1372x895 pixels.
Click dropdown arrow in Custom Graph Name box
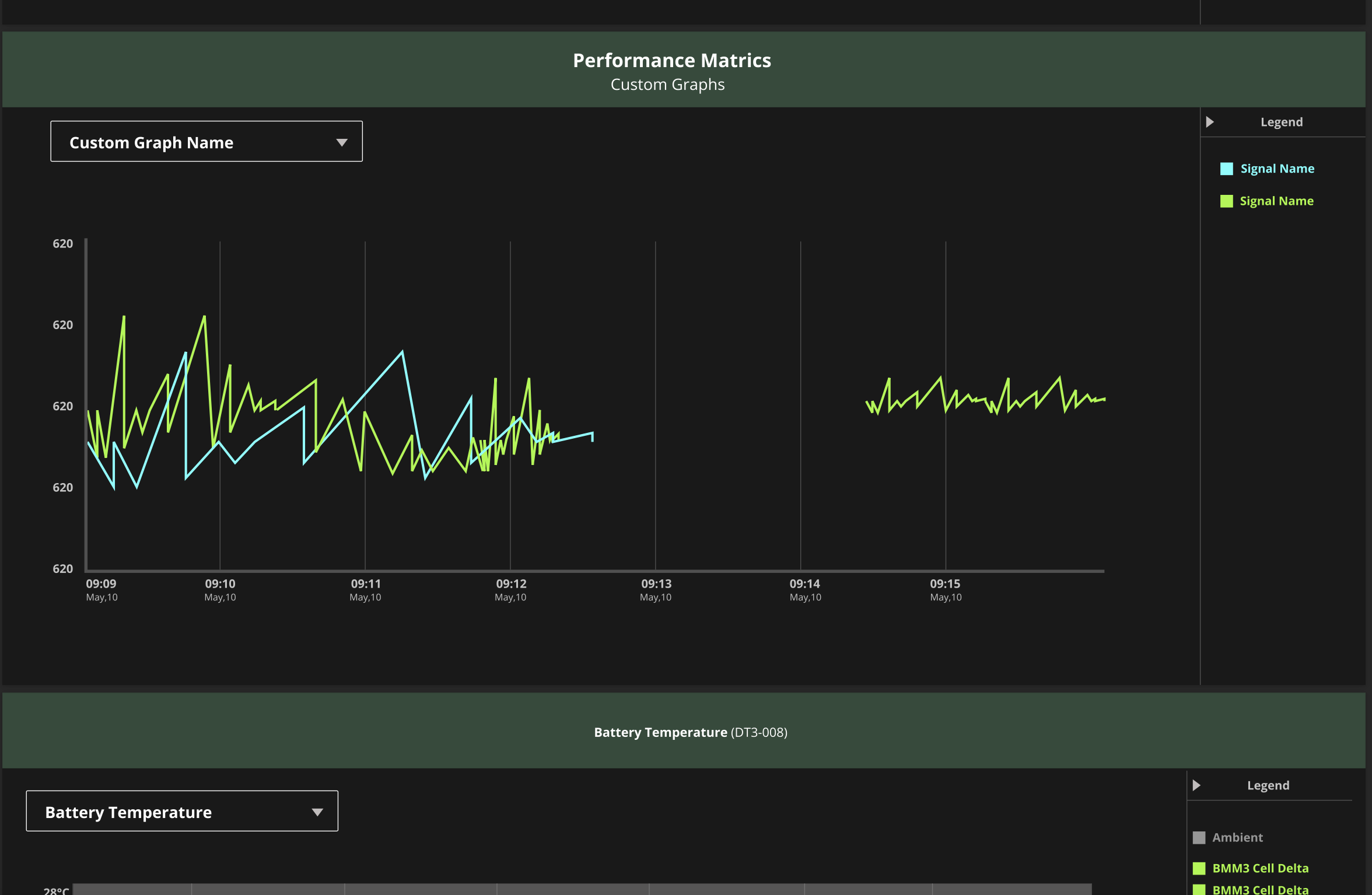pyautogui.click(x=342, y=142)
